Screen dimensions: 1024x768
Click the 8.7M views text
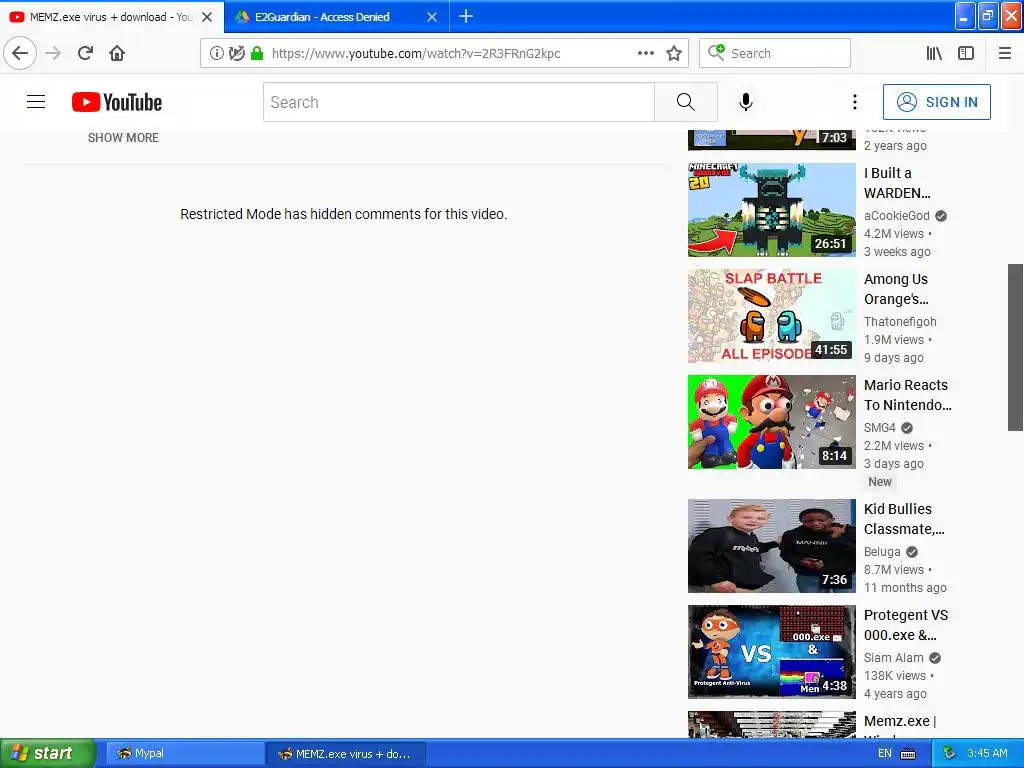(x=893, y=569)
